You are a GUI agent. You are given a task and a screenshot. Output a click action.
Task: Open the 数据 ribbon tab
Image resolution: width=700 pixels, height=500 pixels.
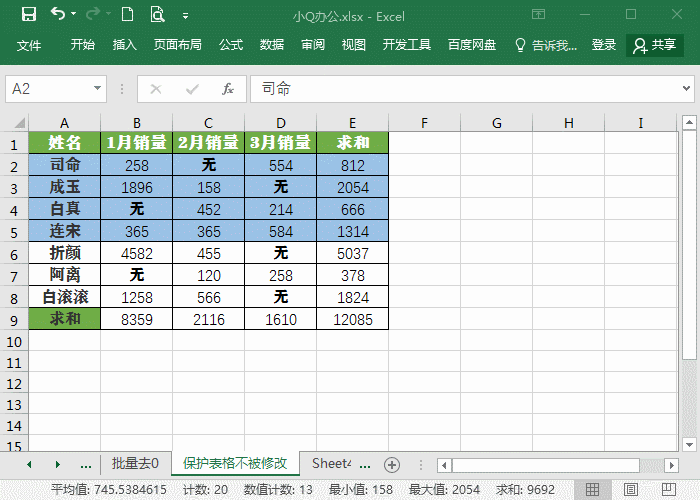click(x=272, y=45)
